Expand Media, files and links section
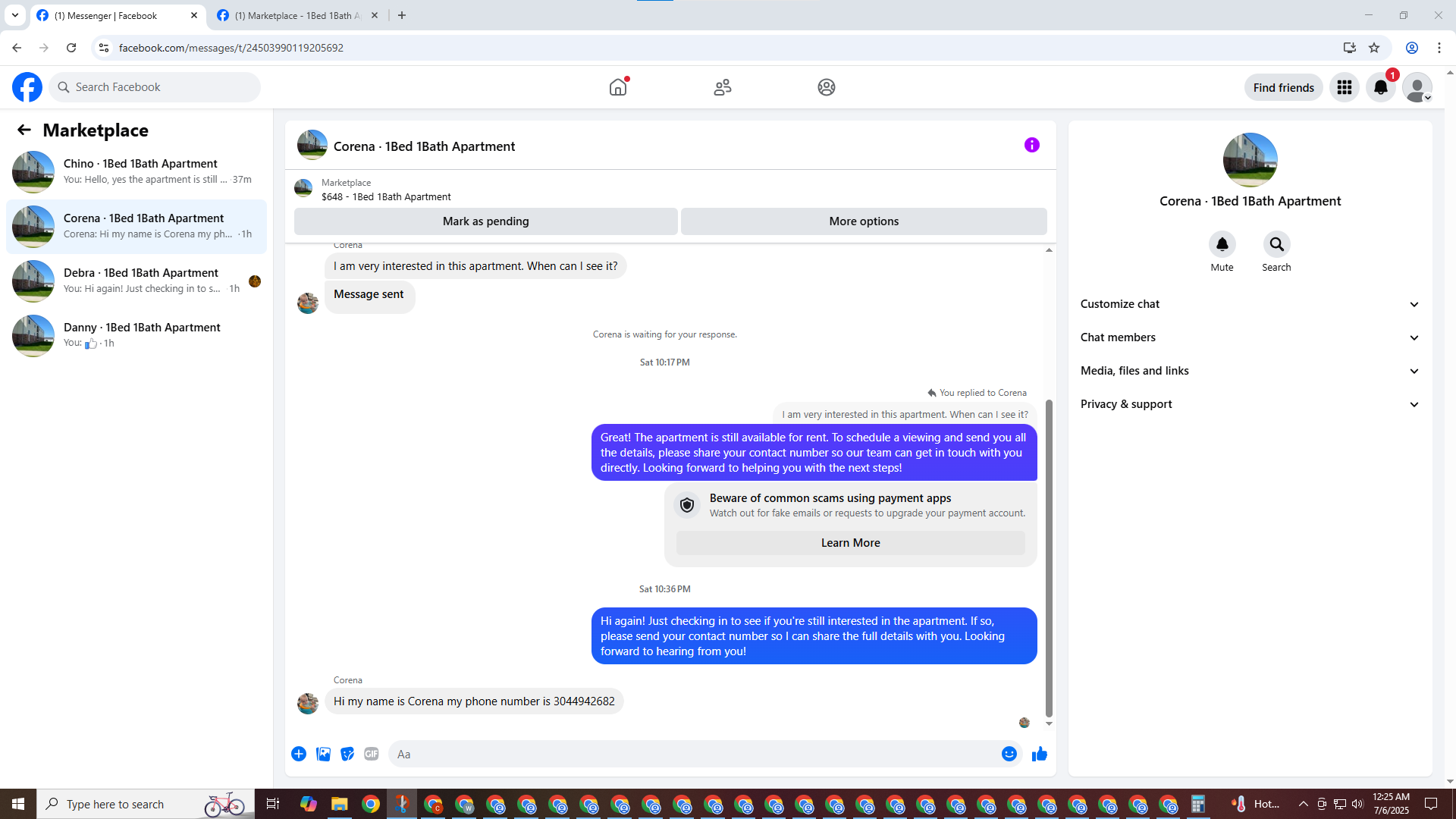The height and width of the screenshot is (819, 1456). (x=1250, y=371)
